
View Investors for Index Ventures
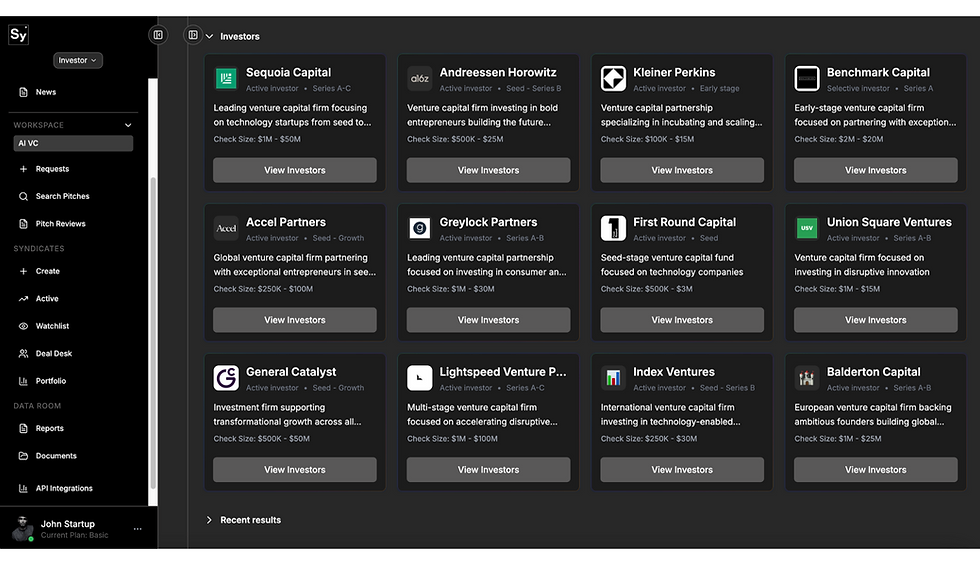pyautogui.click(x=682, y=469)
